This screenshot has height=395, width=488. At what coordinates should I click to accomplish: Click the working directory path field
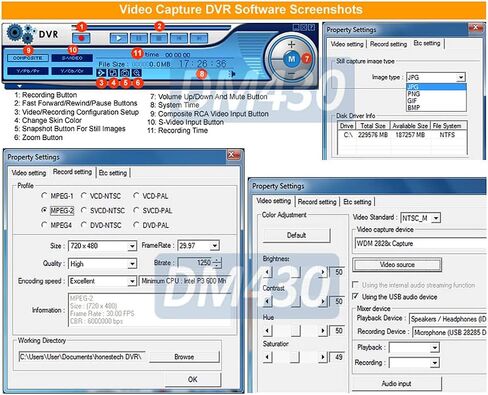click(82, 357)
